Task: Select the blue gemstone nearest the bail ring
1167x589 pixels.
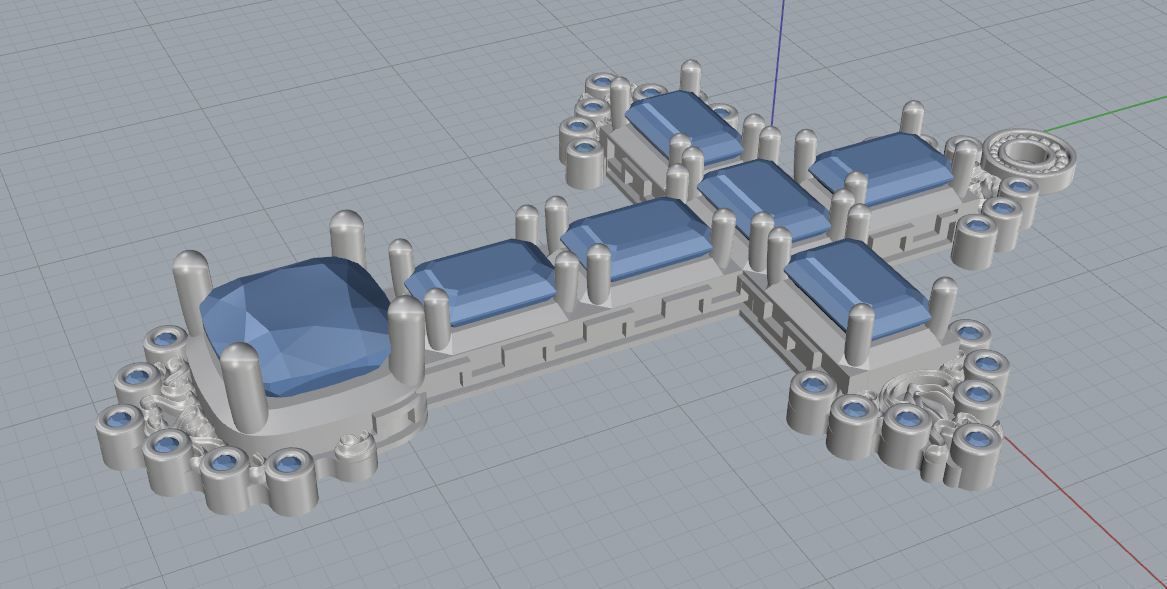Action: coord(883,168)
